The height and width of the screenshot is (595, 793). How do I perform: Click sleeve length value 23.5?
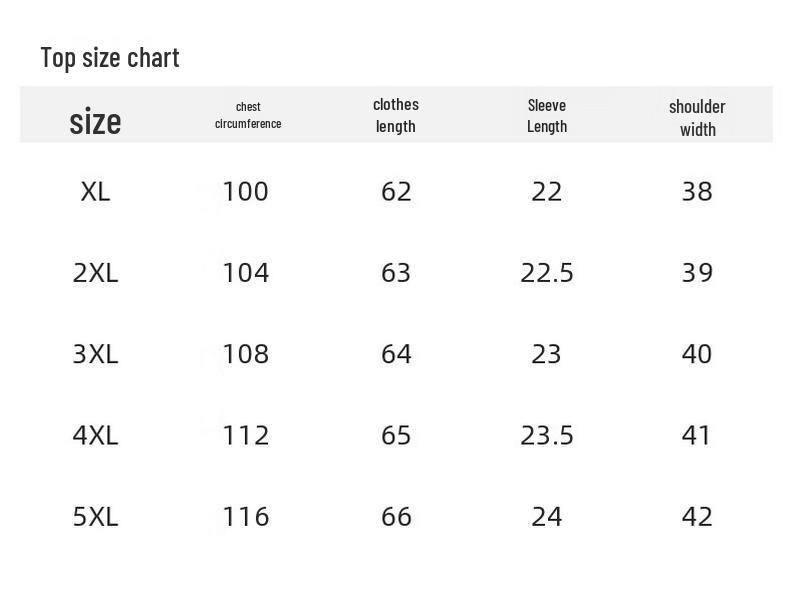tap(547, 435)
